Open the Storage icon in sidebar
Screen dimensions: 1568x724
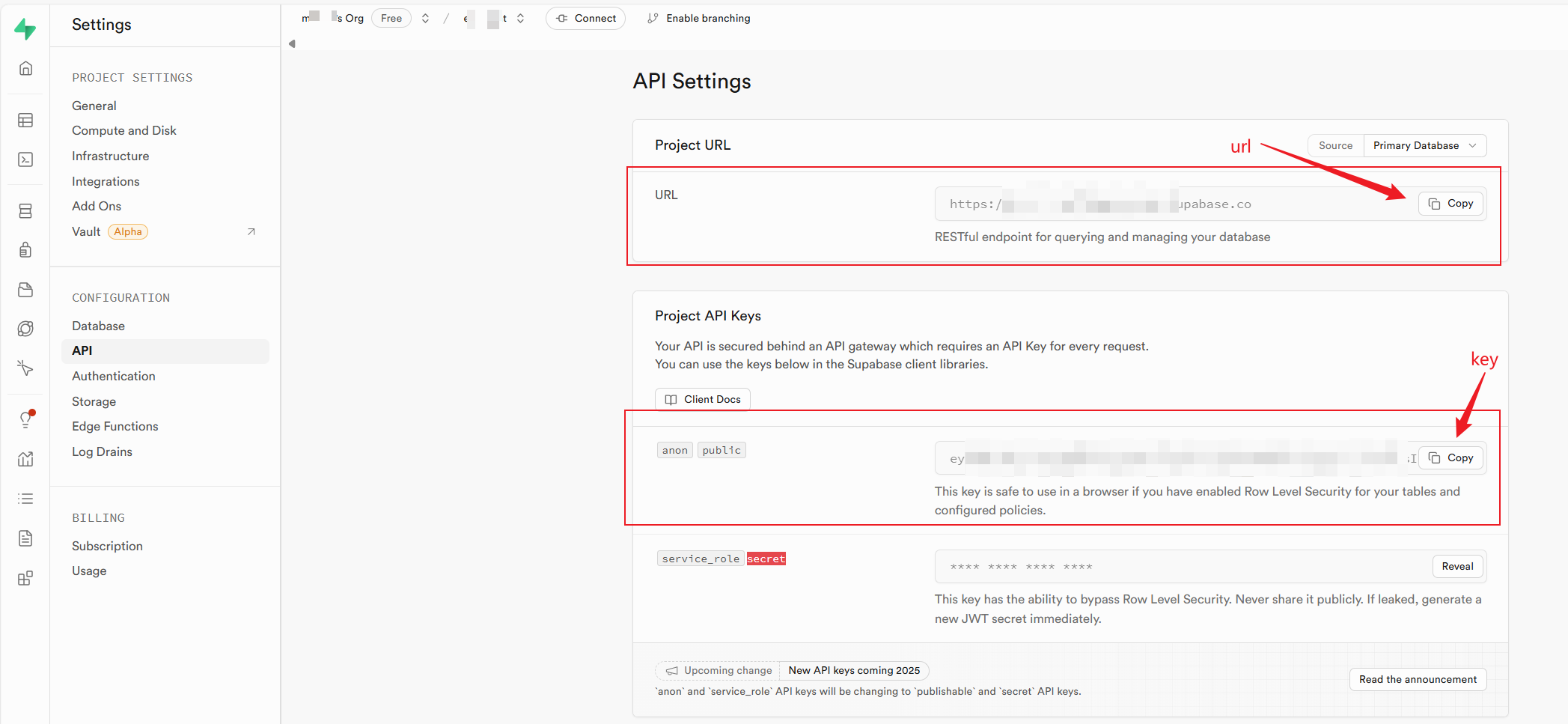[x=25, y=290]
